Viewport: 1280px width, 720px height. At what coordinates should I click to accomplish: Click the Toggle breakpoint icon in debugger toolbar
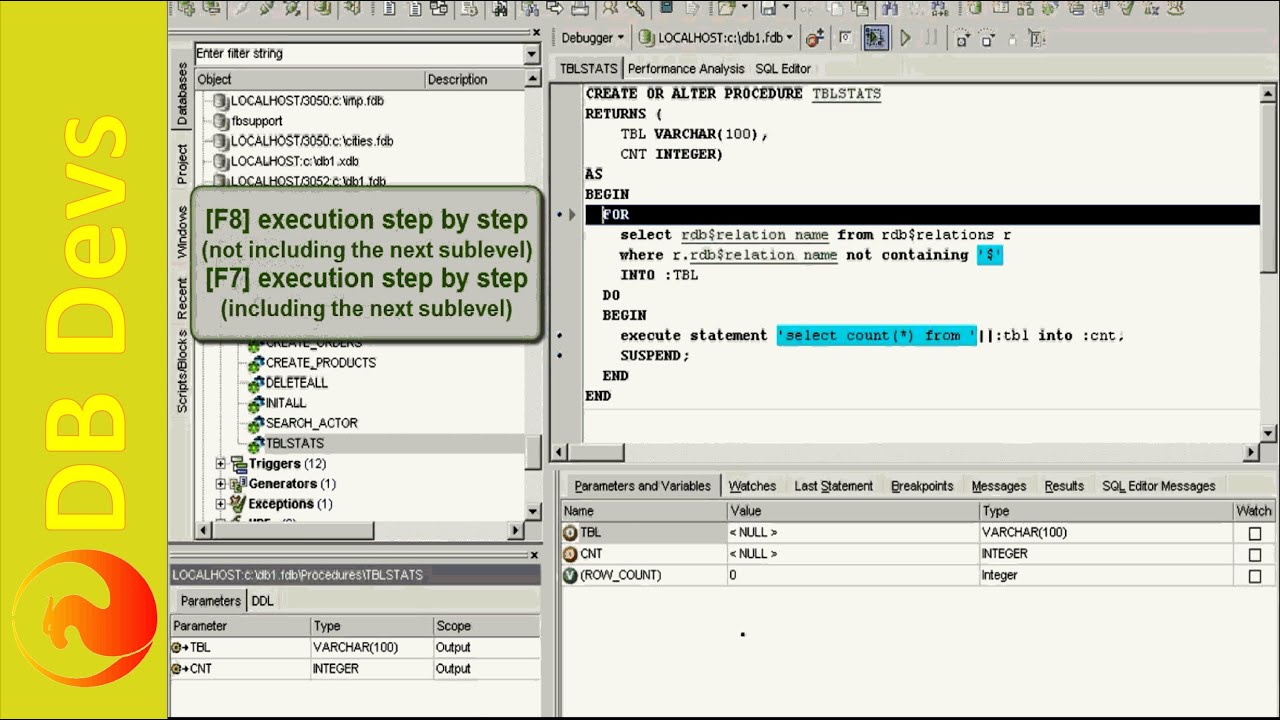pos(815,38)
